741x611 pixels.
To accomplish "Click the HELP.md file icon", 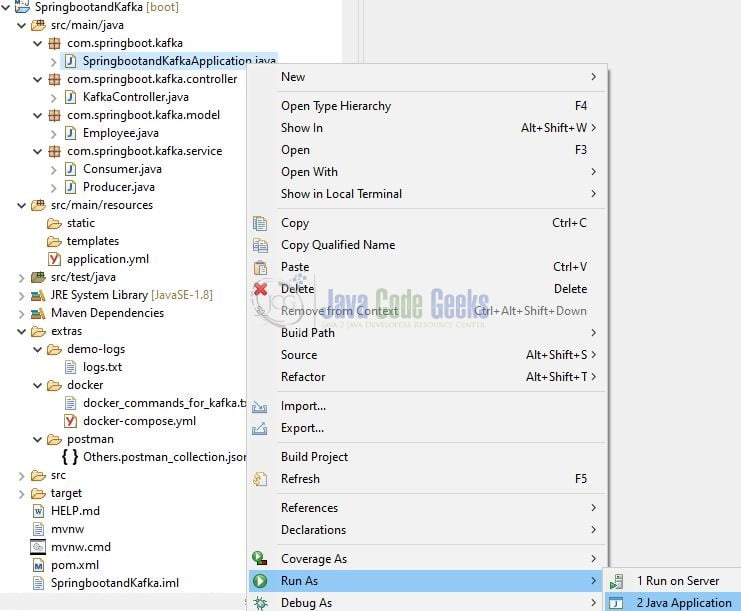I will 38,511.
